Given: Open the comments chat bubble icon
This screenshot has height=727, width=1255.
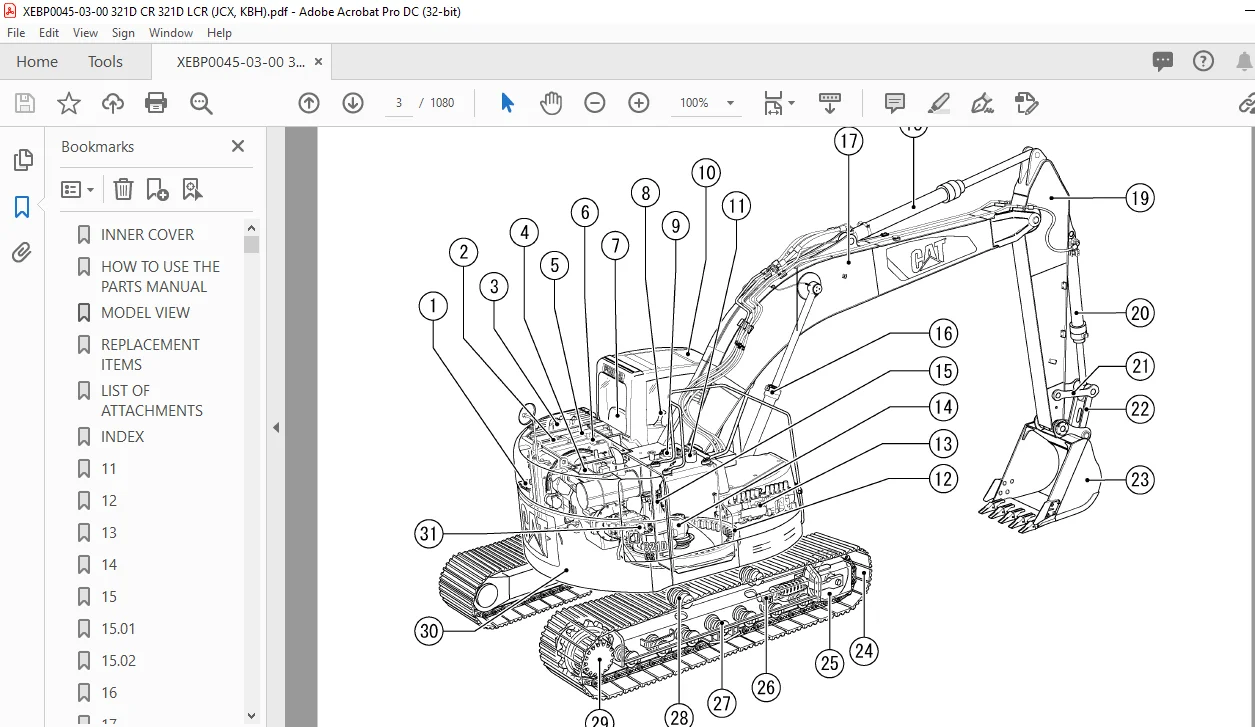Looking at the screenshot, I should click(x=1163, y=61).
